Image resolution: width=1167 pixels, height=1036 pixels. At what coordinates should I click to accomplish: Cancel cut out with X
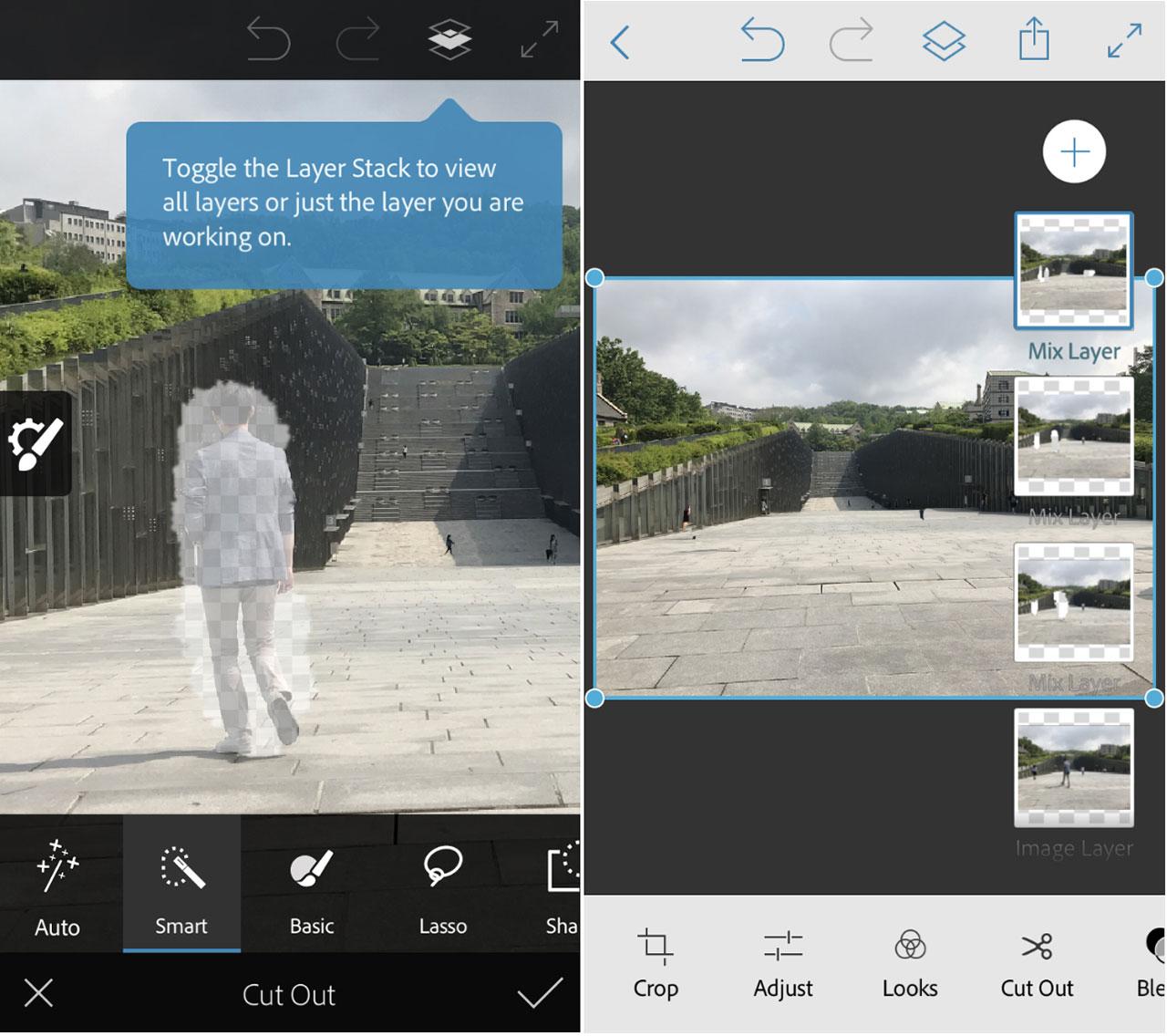tap(38, 993)
